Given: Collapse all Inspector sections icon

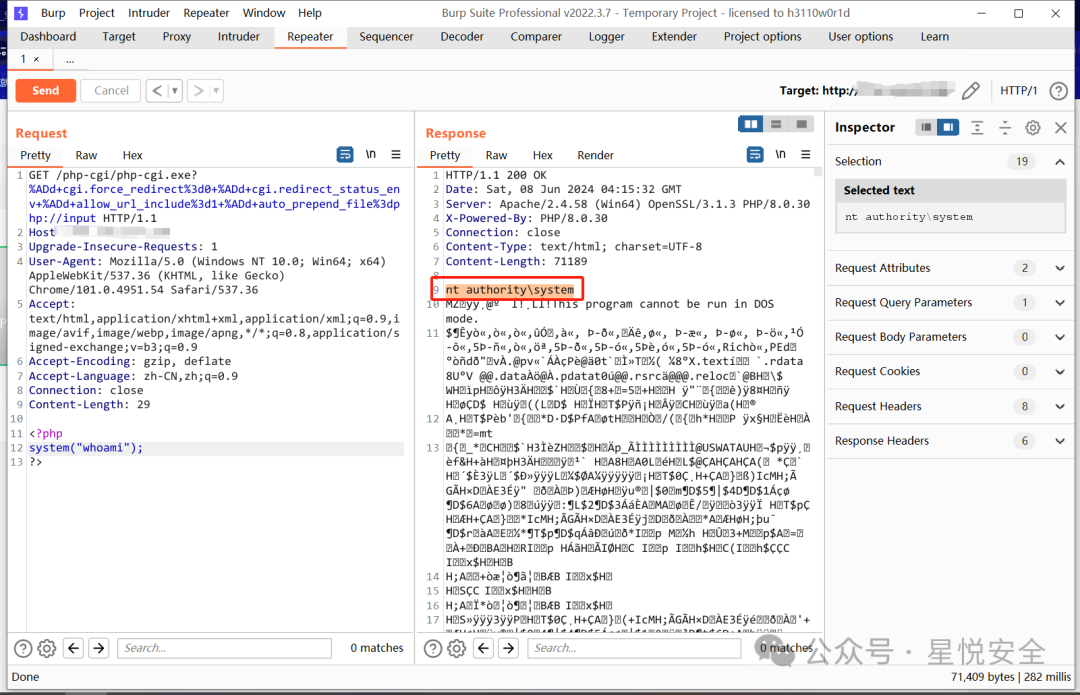Looking at the screenshot, I should 1005,127.
